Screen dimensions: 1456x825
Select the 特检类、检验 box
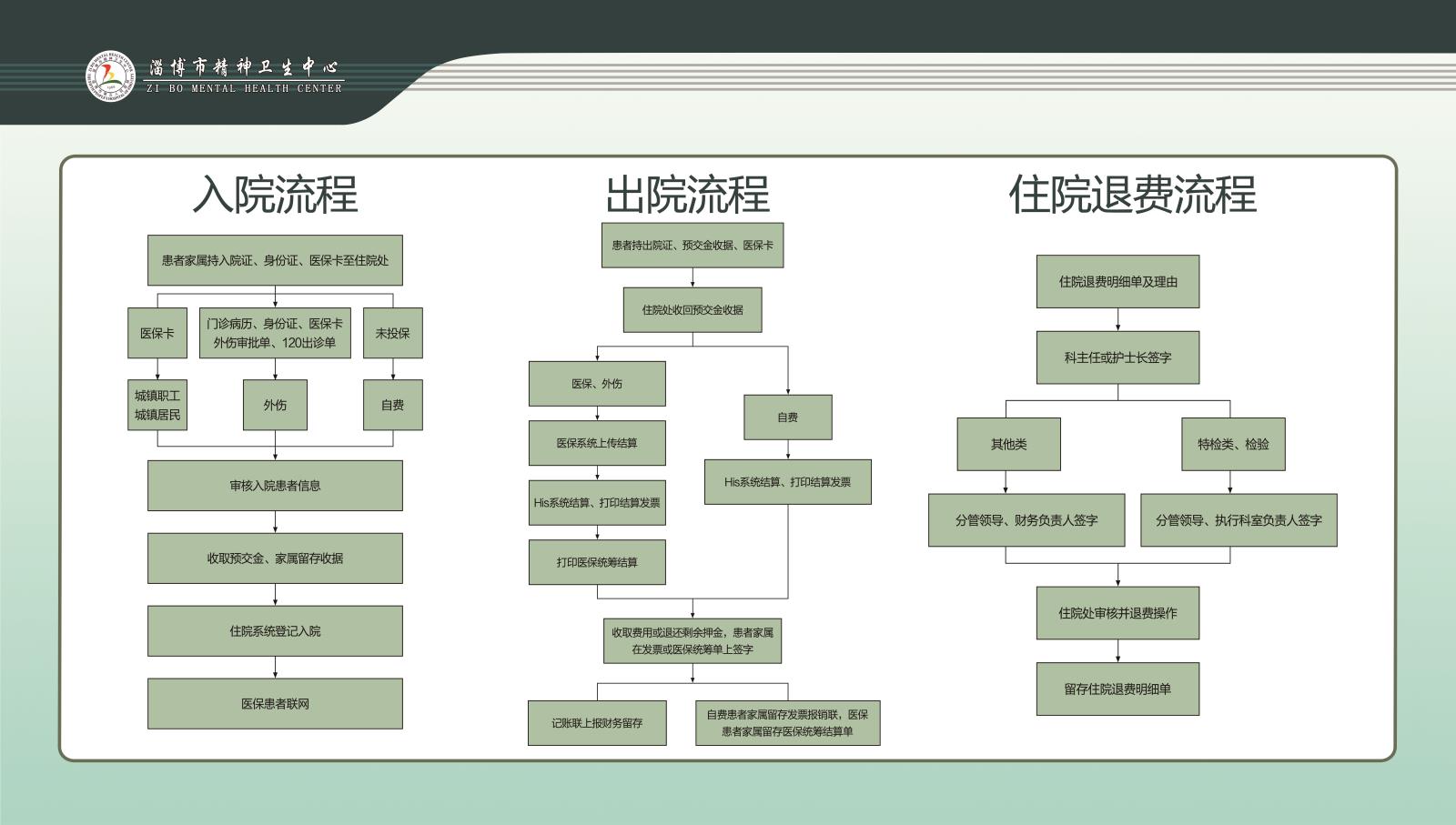[x=1233, y=444]
